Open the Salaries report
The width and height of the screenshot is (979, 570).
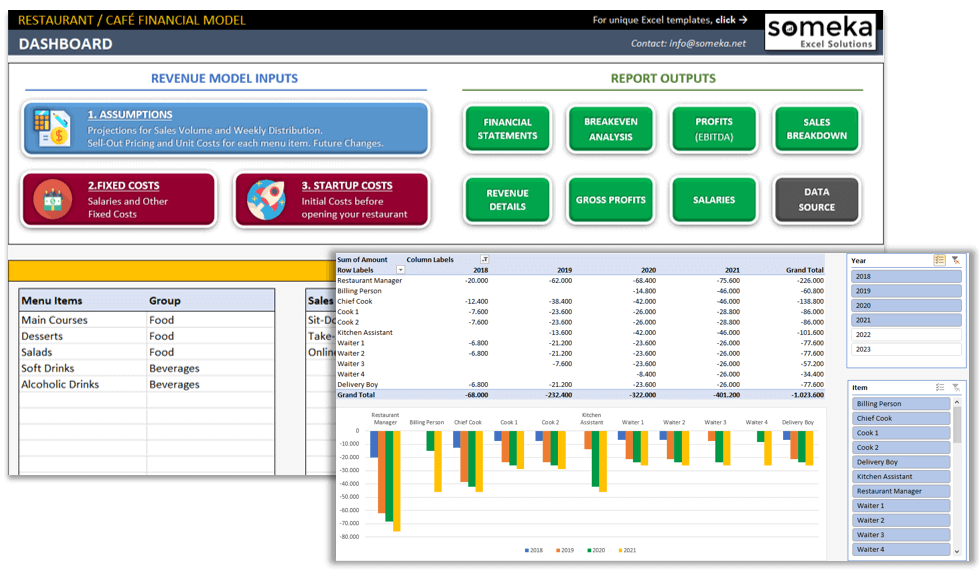tap(714, 200)
